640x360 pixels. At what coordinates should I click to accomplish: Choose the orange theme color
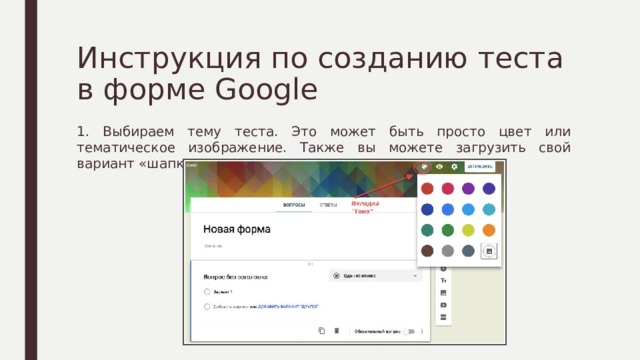489,230
